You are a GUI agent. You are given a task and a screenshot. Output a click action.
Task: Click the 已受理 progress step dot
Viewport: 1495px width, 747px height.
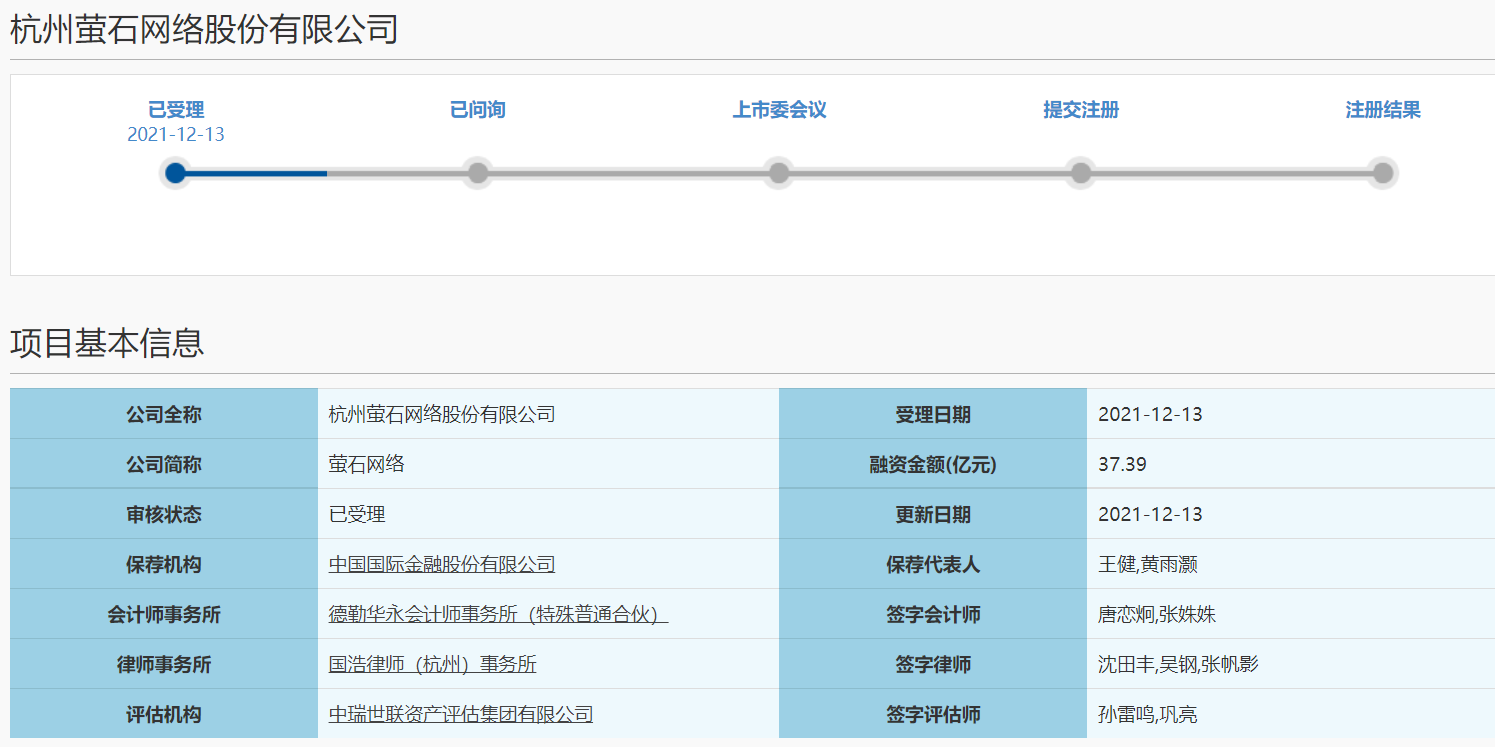click(176, 173)
